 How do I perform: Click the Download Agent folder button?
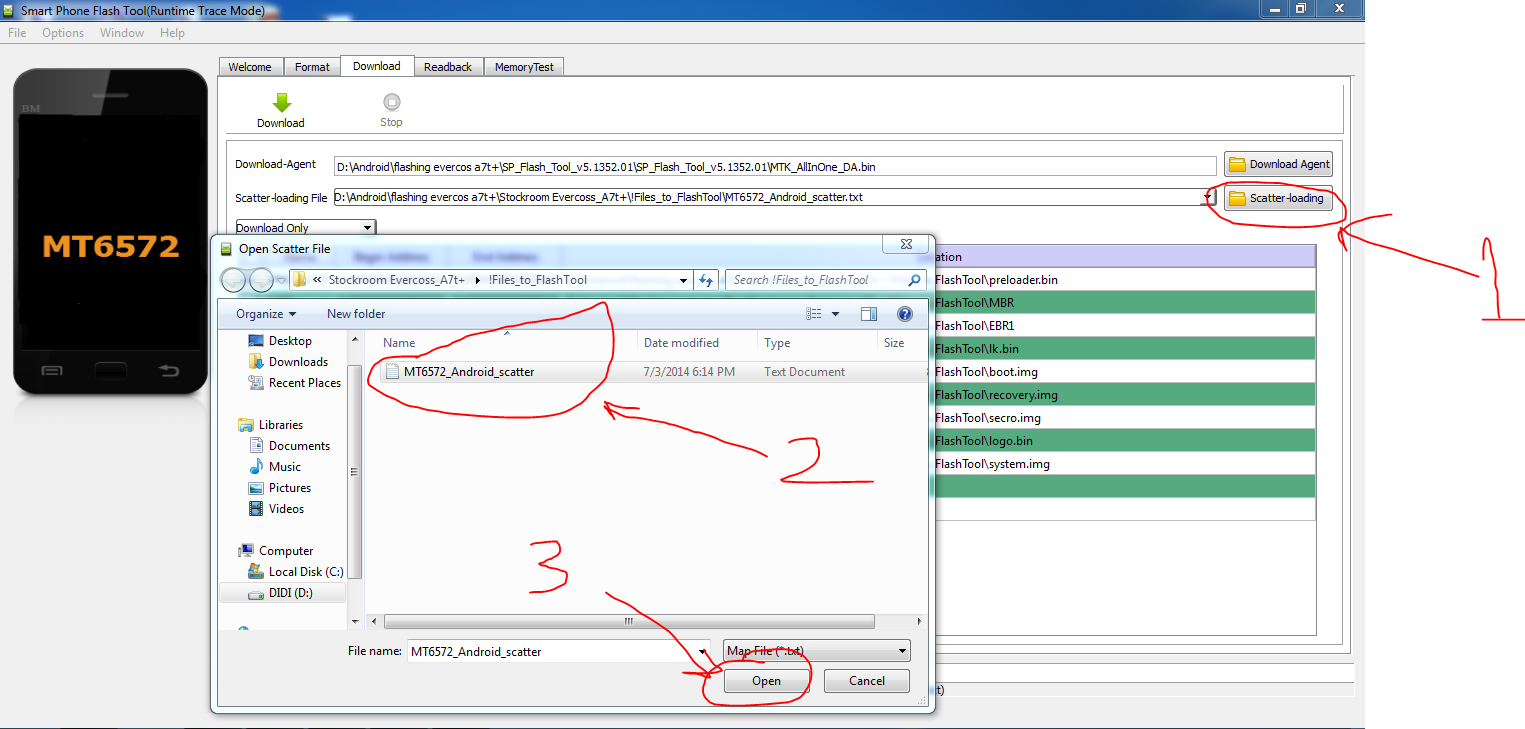1278,164
